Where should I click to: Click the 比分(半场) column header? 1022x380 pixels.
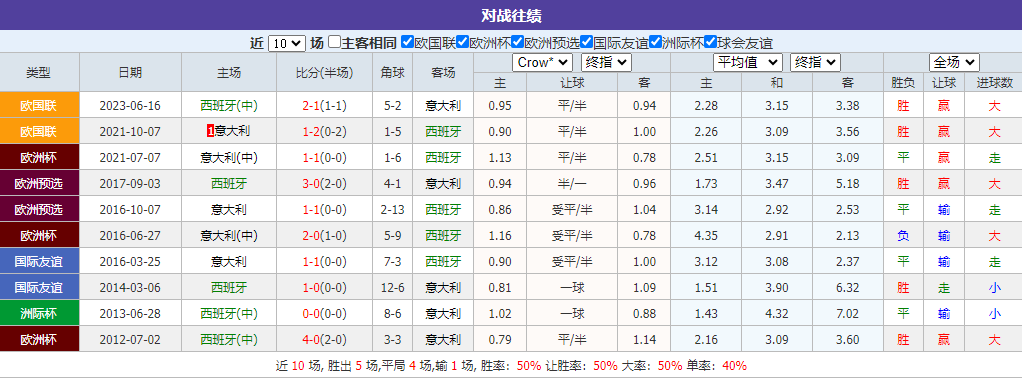click(x=325, y=72)
